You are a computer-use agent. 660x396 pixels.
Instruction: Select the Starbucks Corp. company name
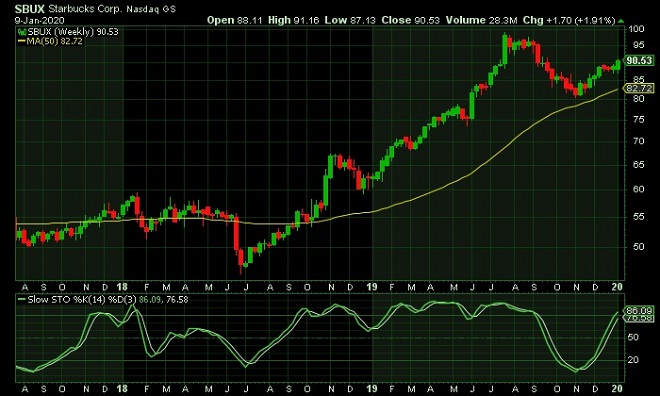[86, 9]
